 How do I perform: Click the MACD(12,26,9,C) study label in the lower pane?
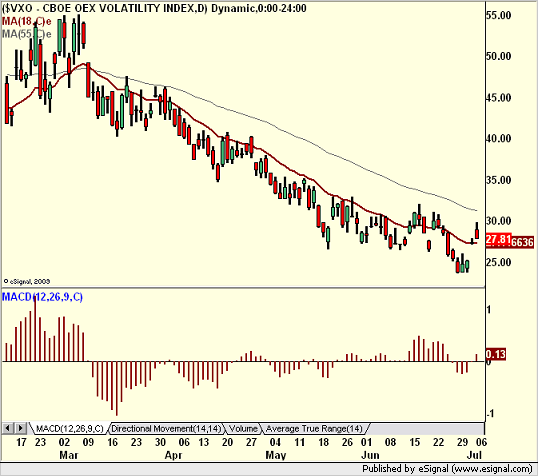tap(43, 297)
